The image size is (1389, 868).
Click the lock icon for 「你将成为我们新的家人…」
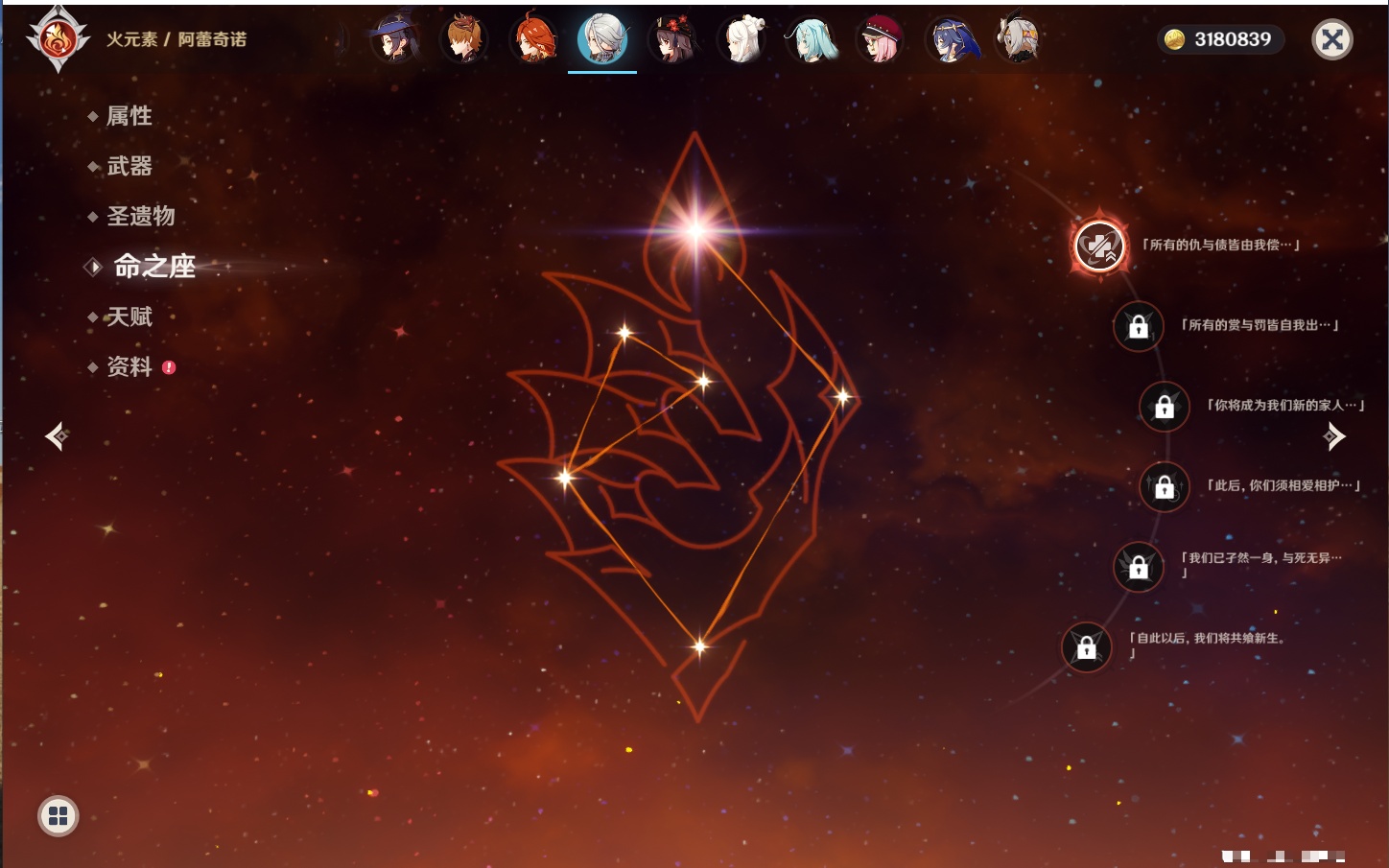point(1165,407)
